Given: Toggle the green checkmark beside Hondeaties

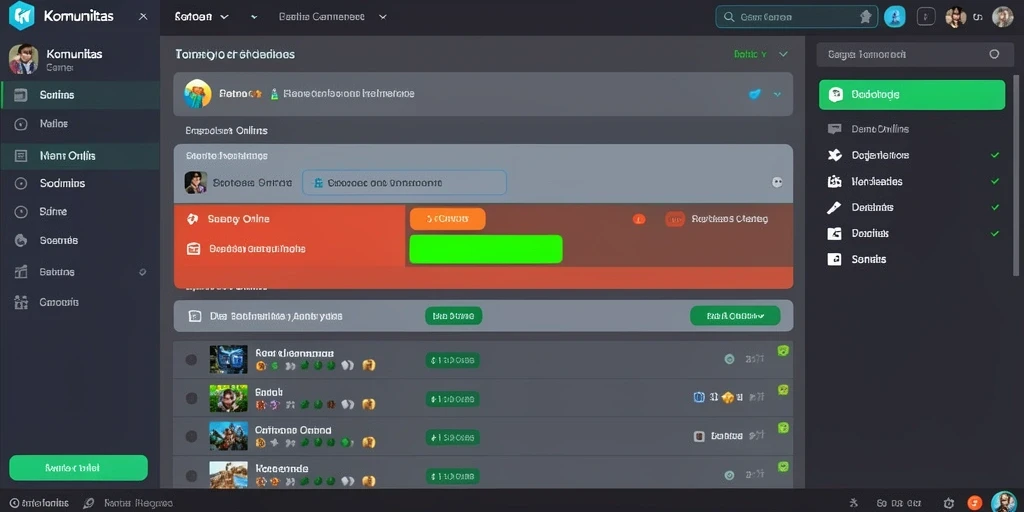Looking at the screenshot, I should click(995, 182).
